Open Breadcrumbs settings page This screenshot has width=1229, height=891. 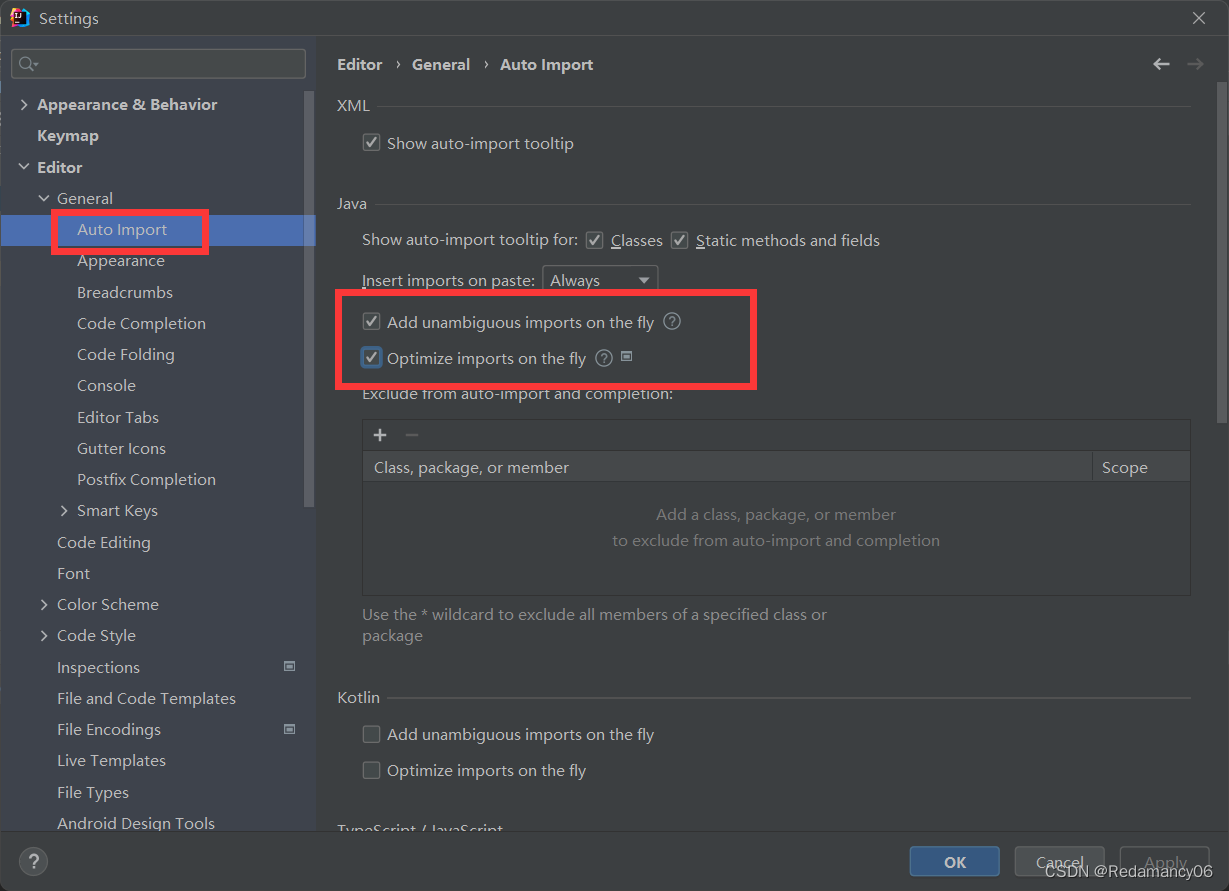[x=125, y=292]
